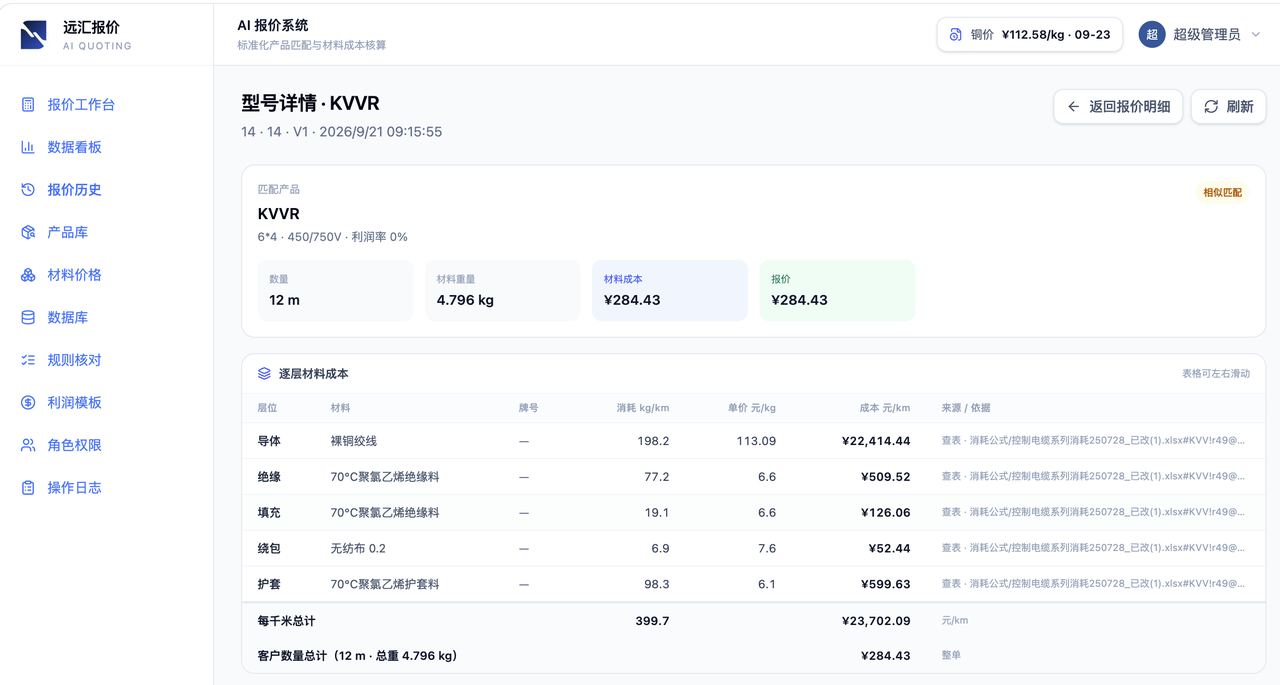The width and height of the screenshot is (1280, 685).
Task: Click the 超 user avatar
Action: [1152, 34]
